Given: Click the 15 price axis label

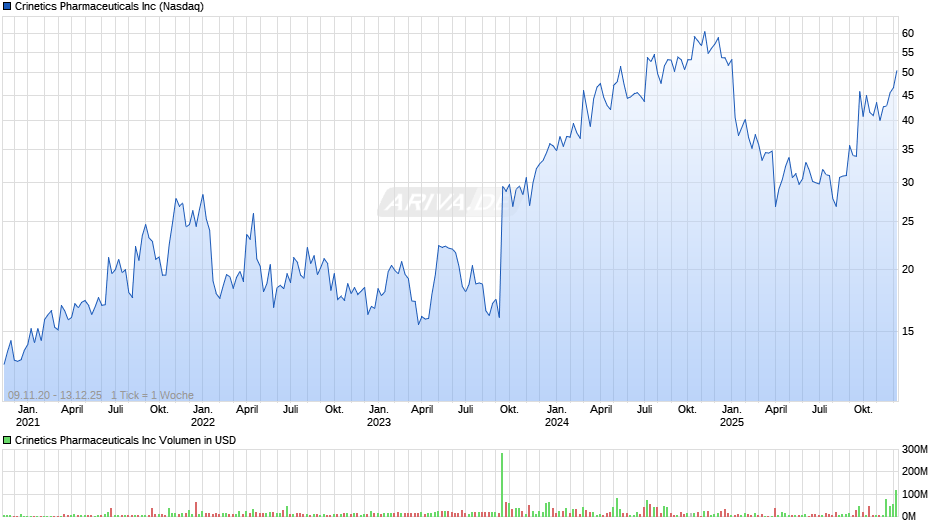Looking at the screenshot, I should point(908,331).
